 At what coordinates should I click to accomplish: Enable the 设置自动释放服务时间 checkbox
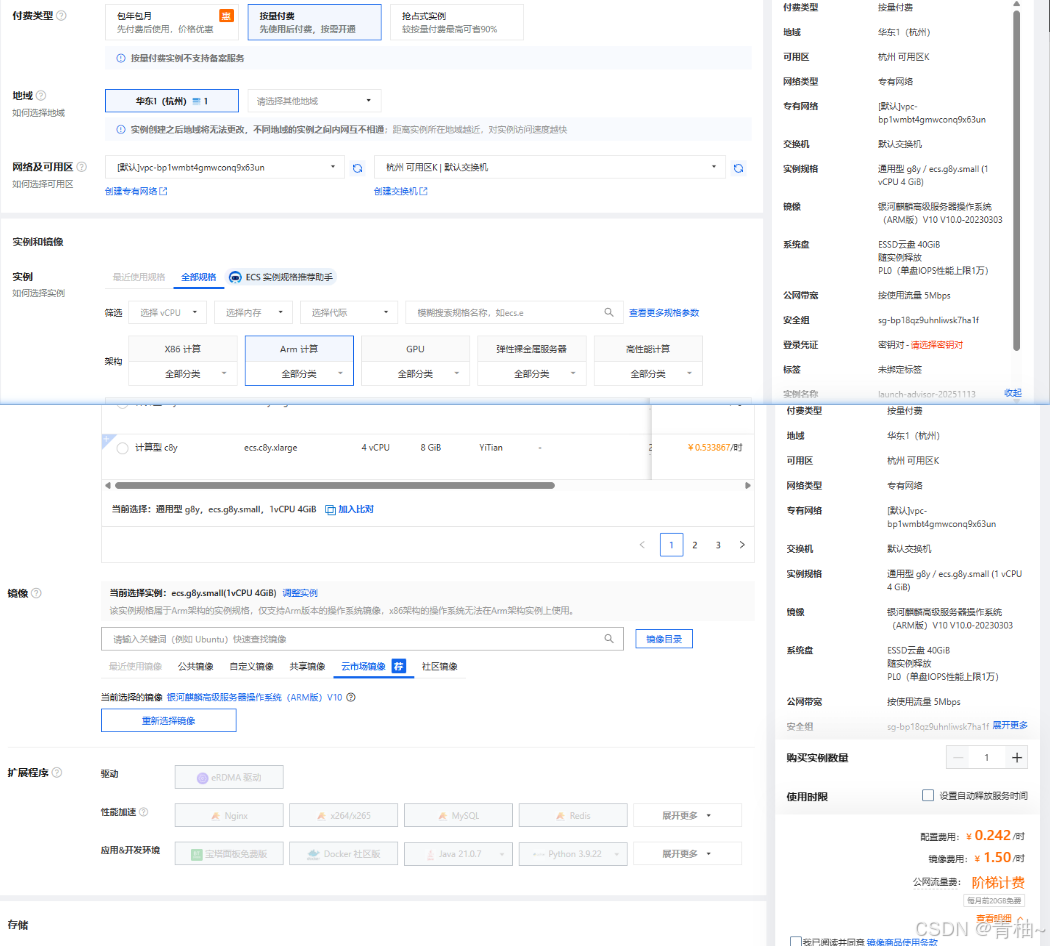pyautogui.click(x=927, y=796)
